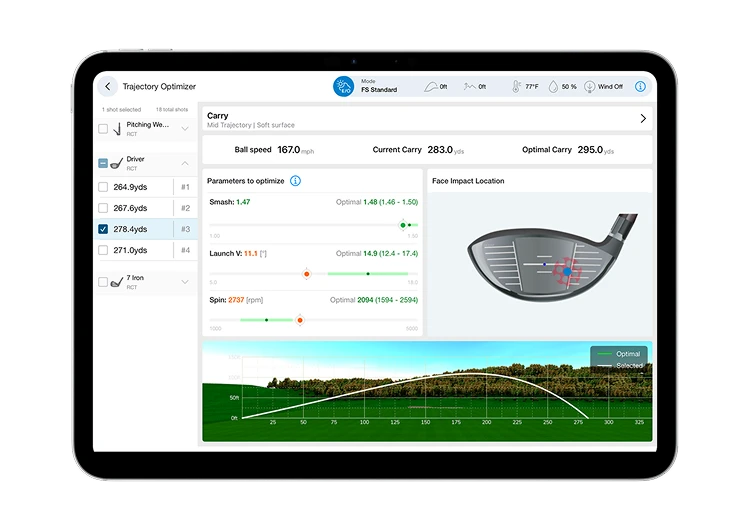Click the Ball speed 167.0 value
This screenshot has width=750, height=530.
tap(289, 150)
